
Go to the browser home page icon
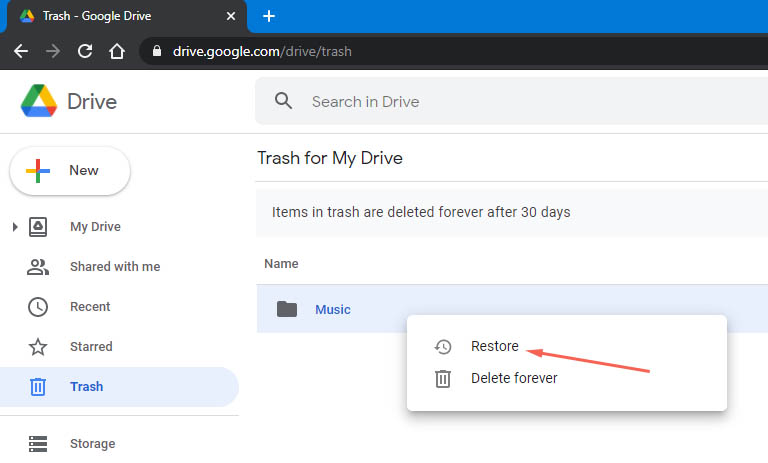click(x=117, y=51)
